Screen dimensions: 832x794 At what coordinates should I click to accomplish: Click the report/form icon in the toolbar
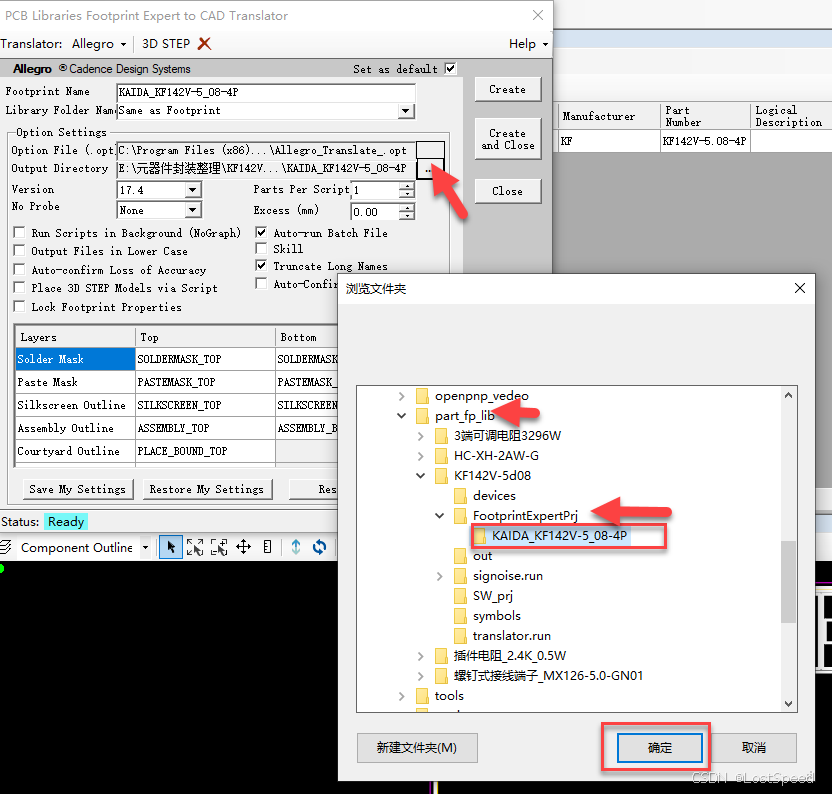pyautogui.click(x=267, y=546)
